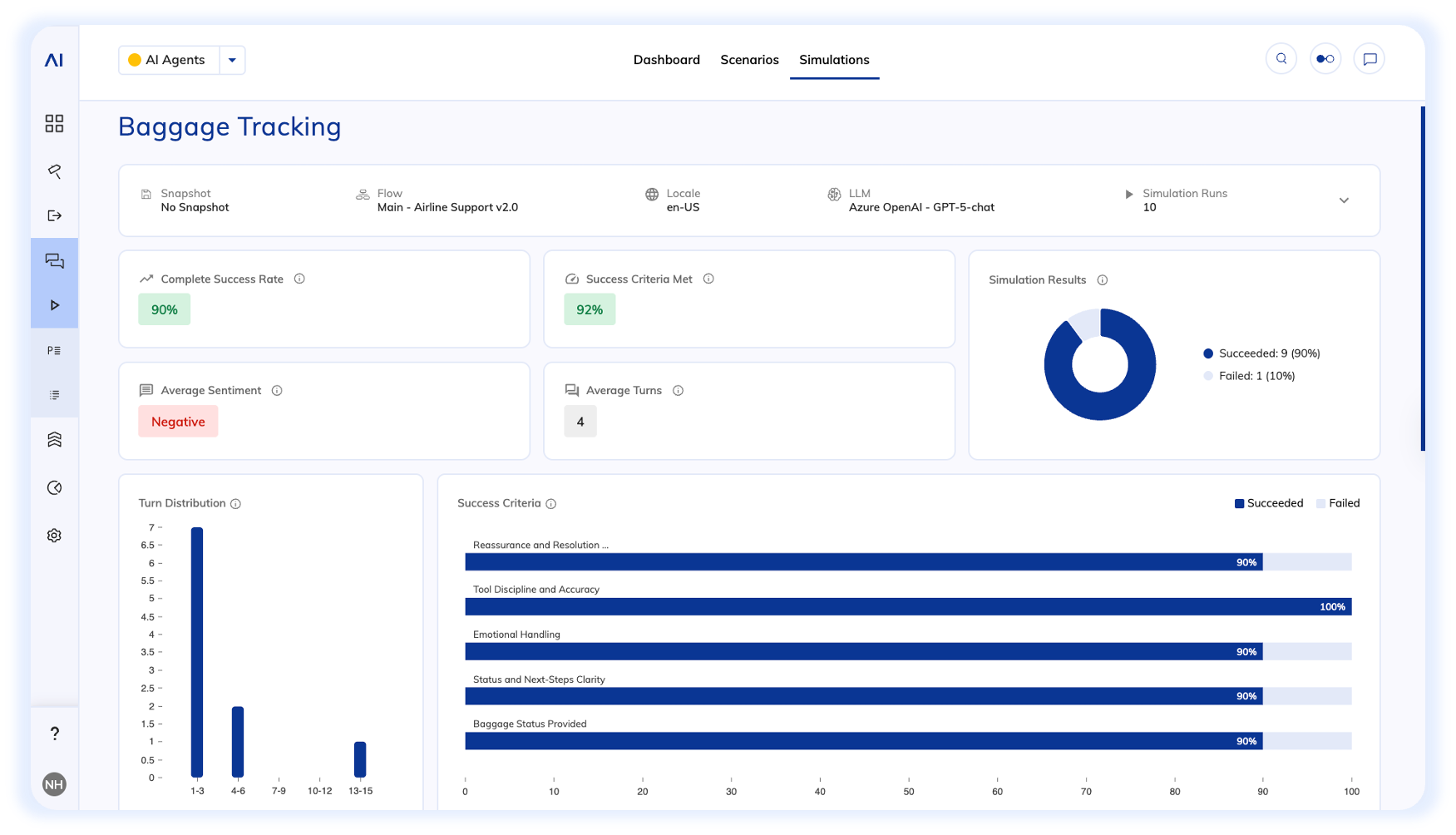Image resolution: width=1456 pixels, height=835 pixels.
Task: Click the stacked layers icon in sidebar
Action: coord(54,440)
